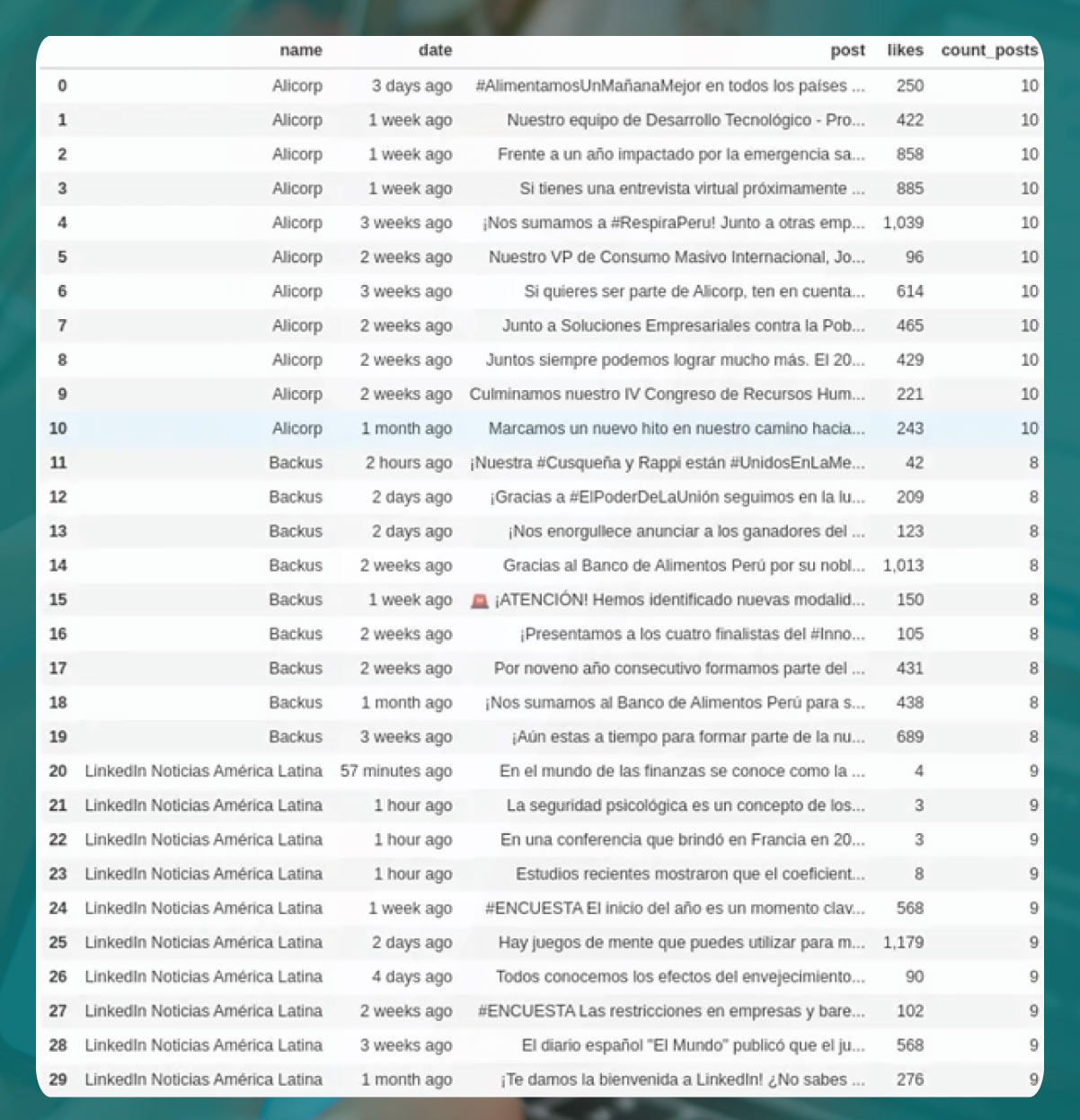Viewport: 1080px width, 1120px height.
Task: Select post 'Nuestro equipo de Desarrollo Tecnológico'
Action: tap(686, 120)
